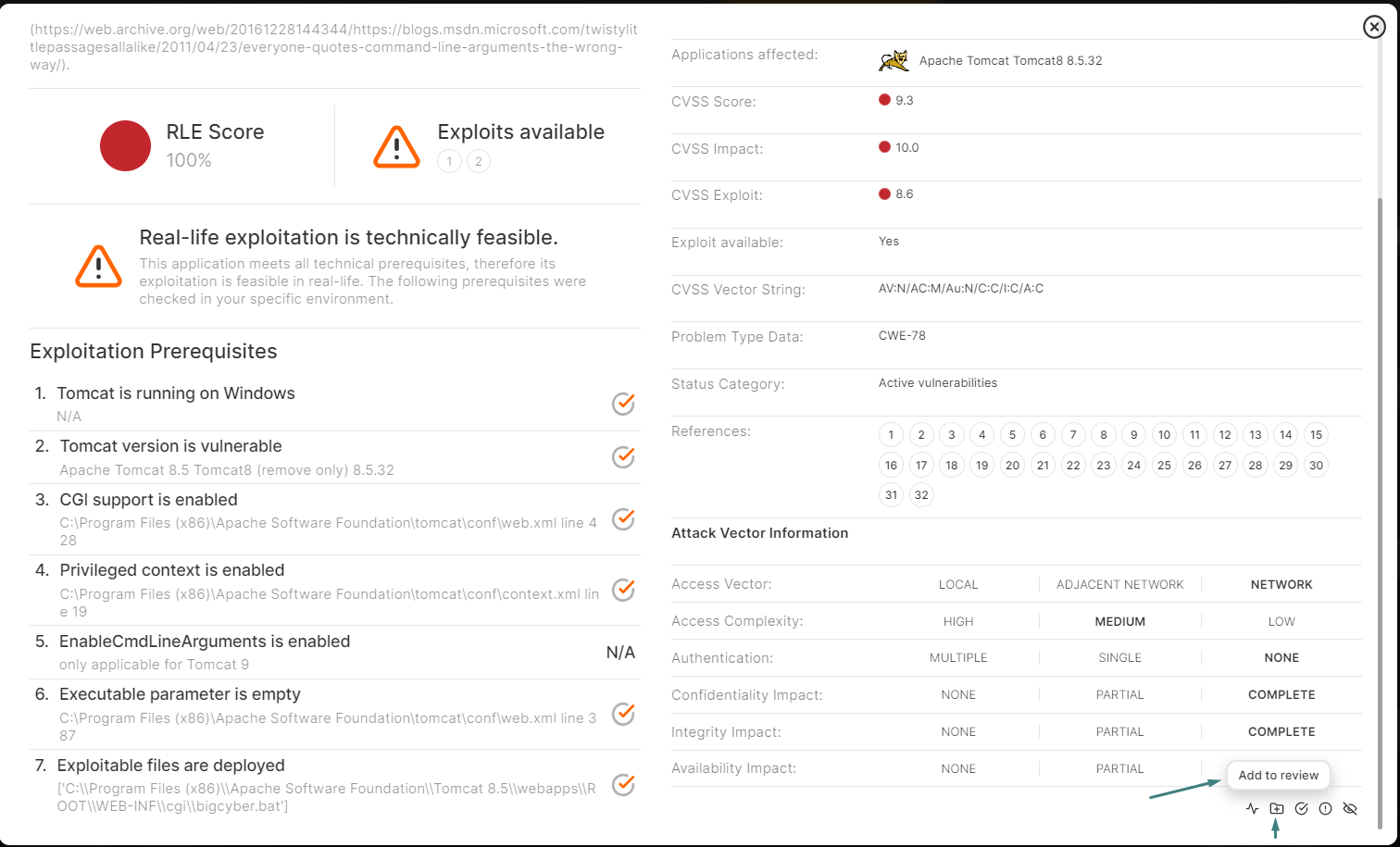Click the red RLE Score circle
The width and height of the screenshot is (1400, 847).
[x=125, y=145]
